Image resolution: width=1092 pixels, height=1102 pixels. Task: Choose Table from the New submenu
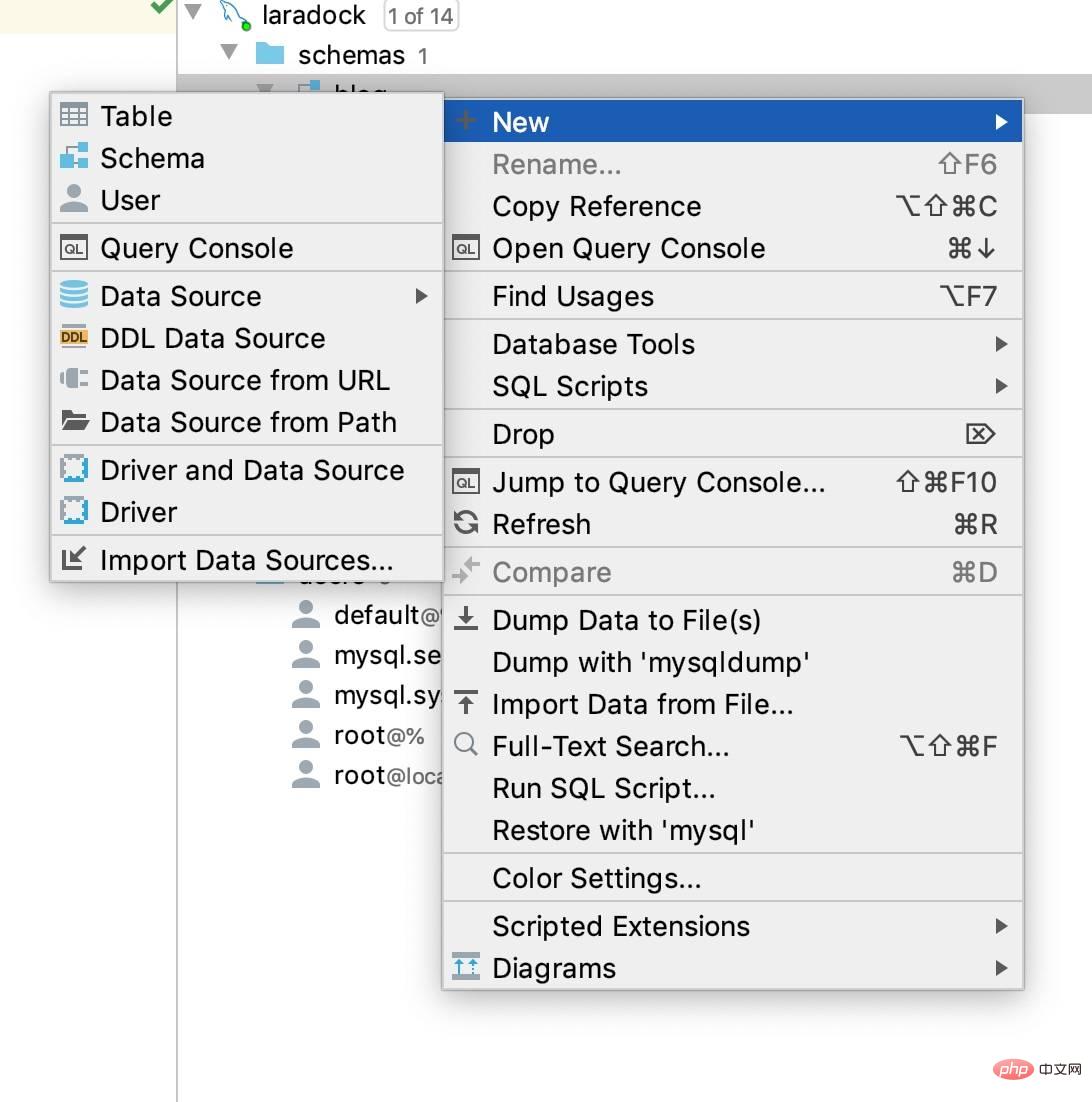point(247,116)
